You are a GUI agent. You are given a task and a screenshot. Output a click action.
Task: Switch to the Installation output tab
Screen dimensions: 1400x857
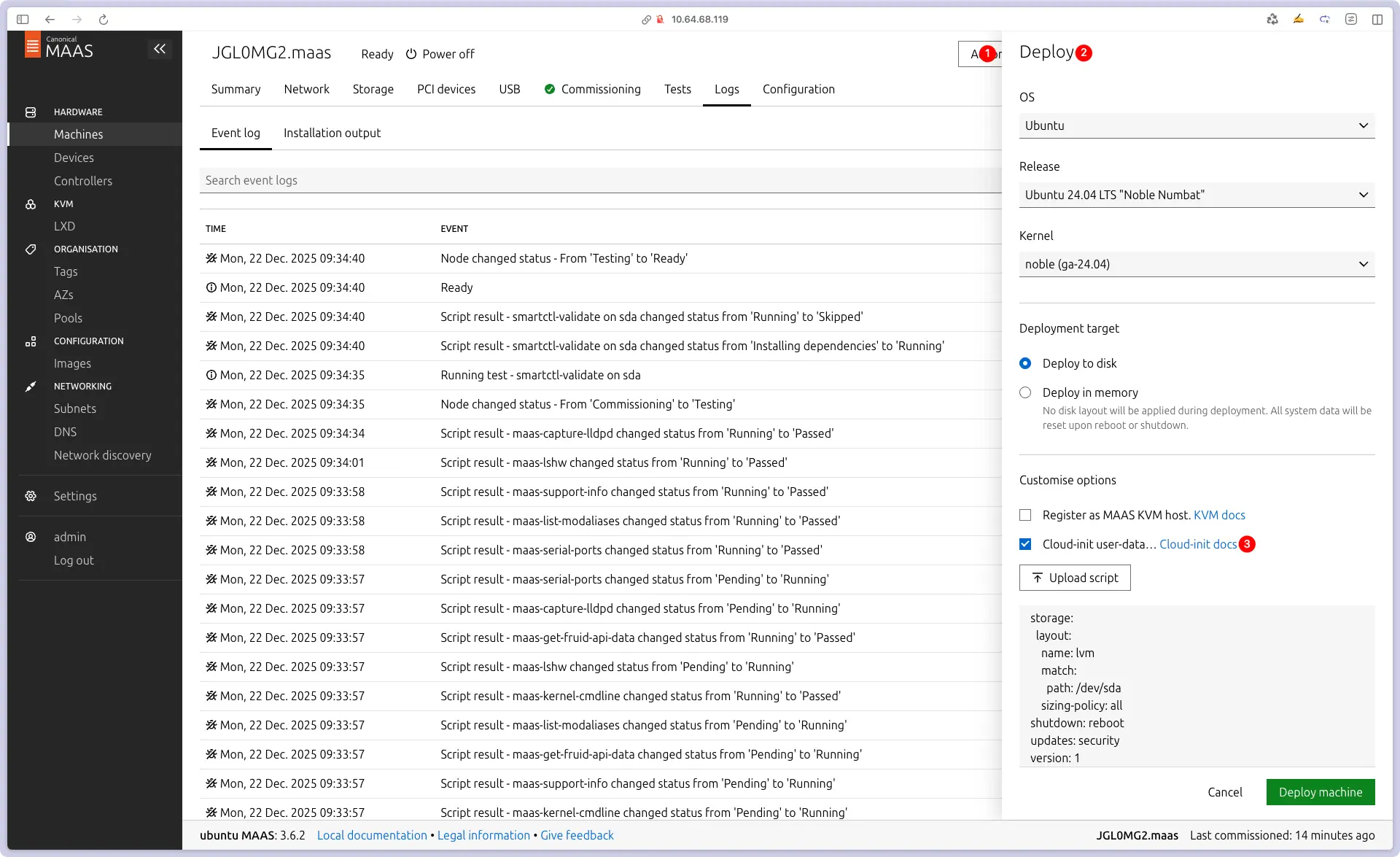[x=332, y=133]
